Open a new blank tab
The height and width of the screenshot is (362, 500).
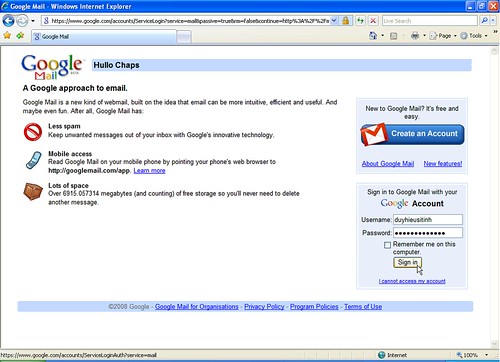pyautogui.click(x=184, y=37)
